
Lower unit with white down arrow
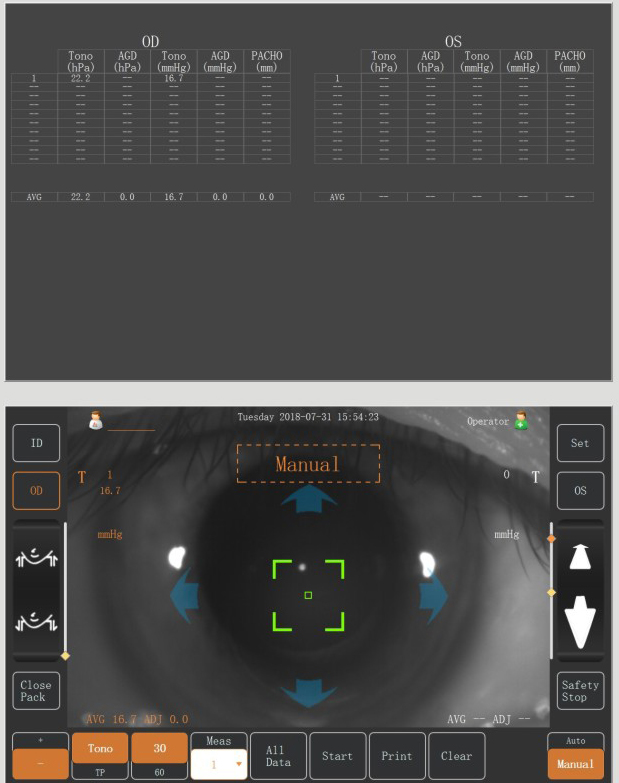580,622
